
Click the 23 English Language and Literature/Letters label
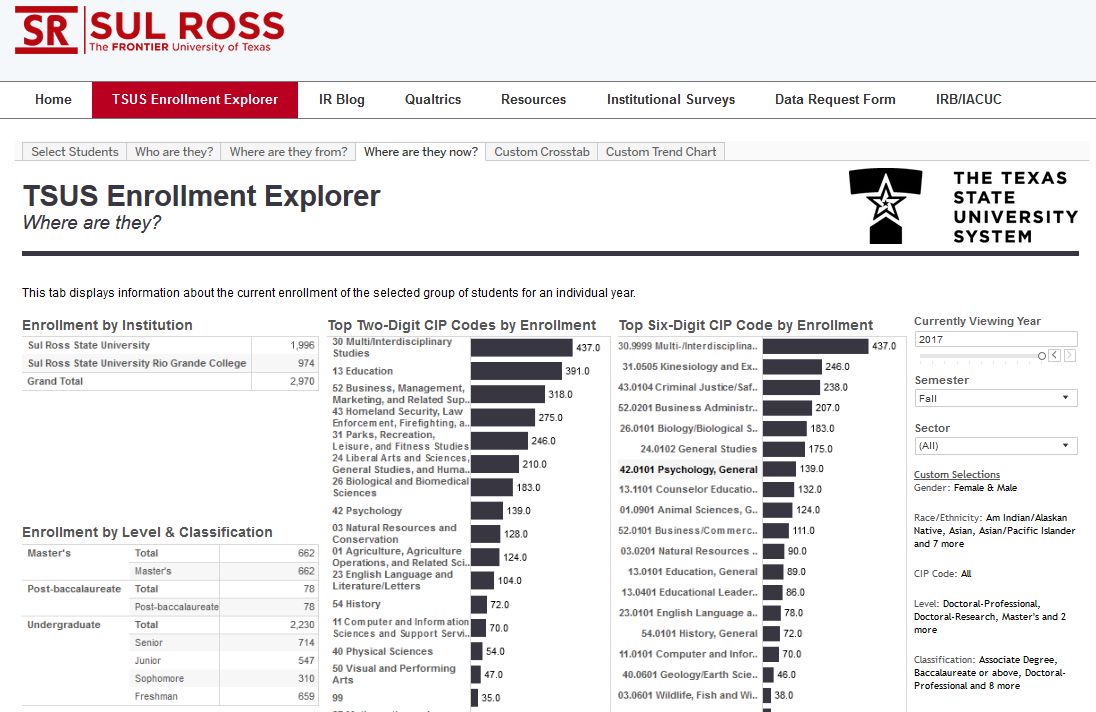coord(392,580)
